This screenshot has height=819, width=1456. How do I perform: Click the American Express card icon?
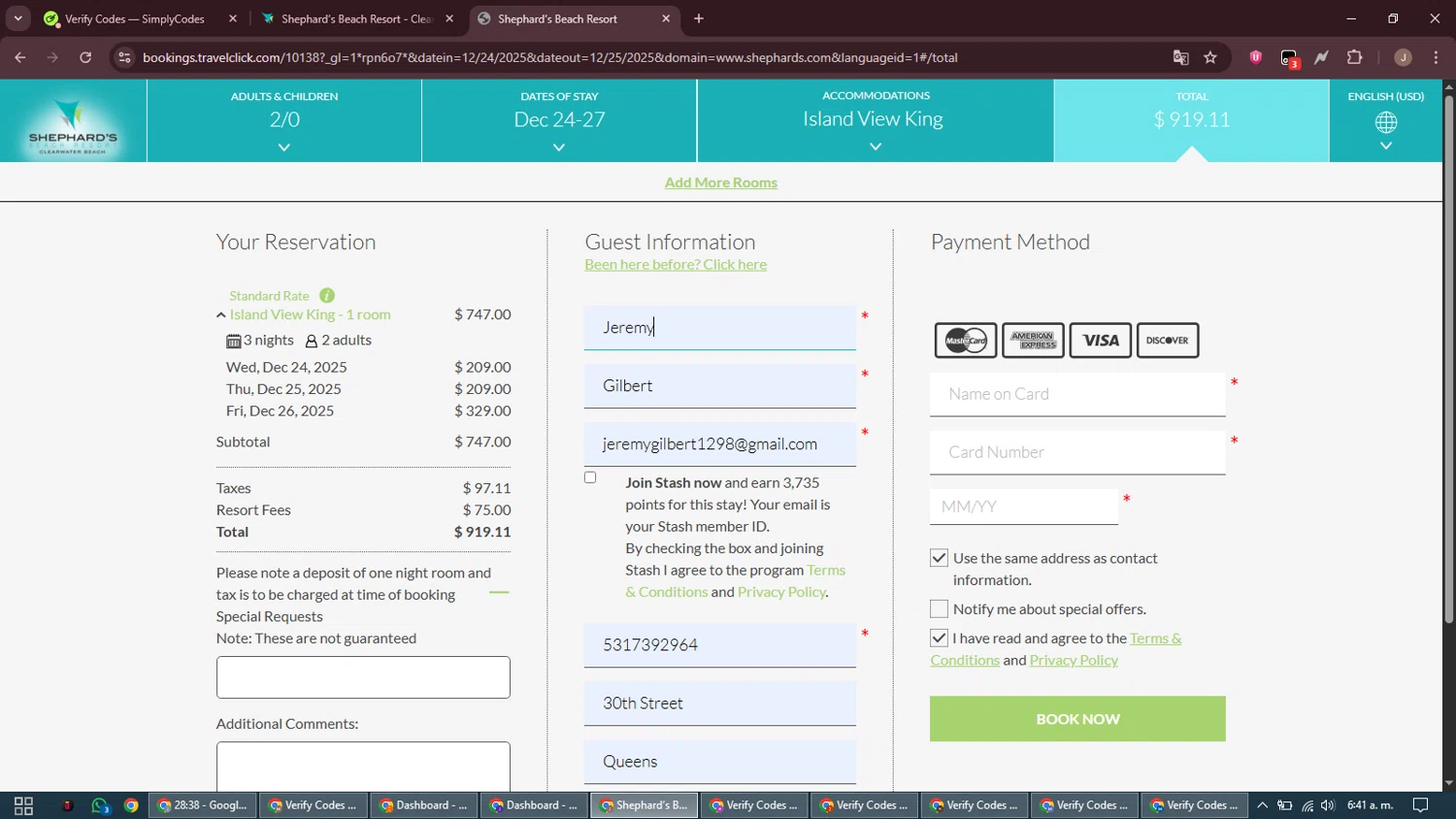coord(1033,341)
